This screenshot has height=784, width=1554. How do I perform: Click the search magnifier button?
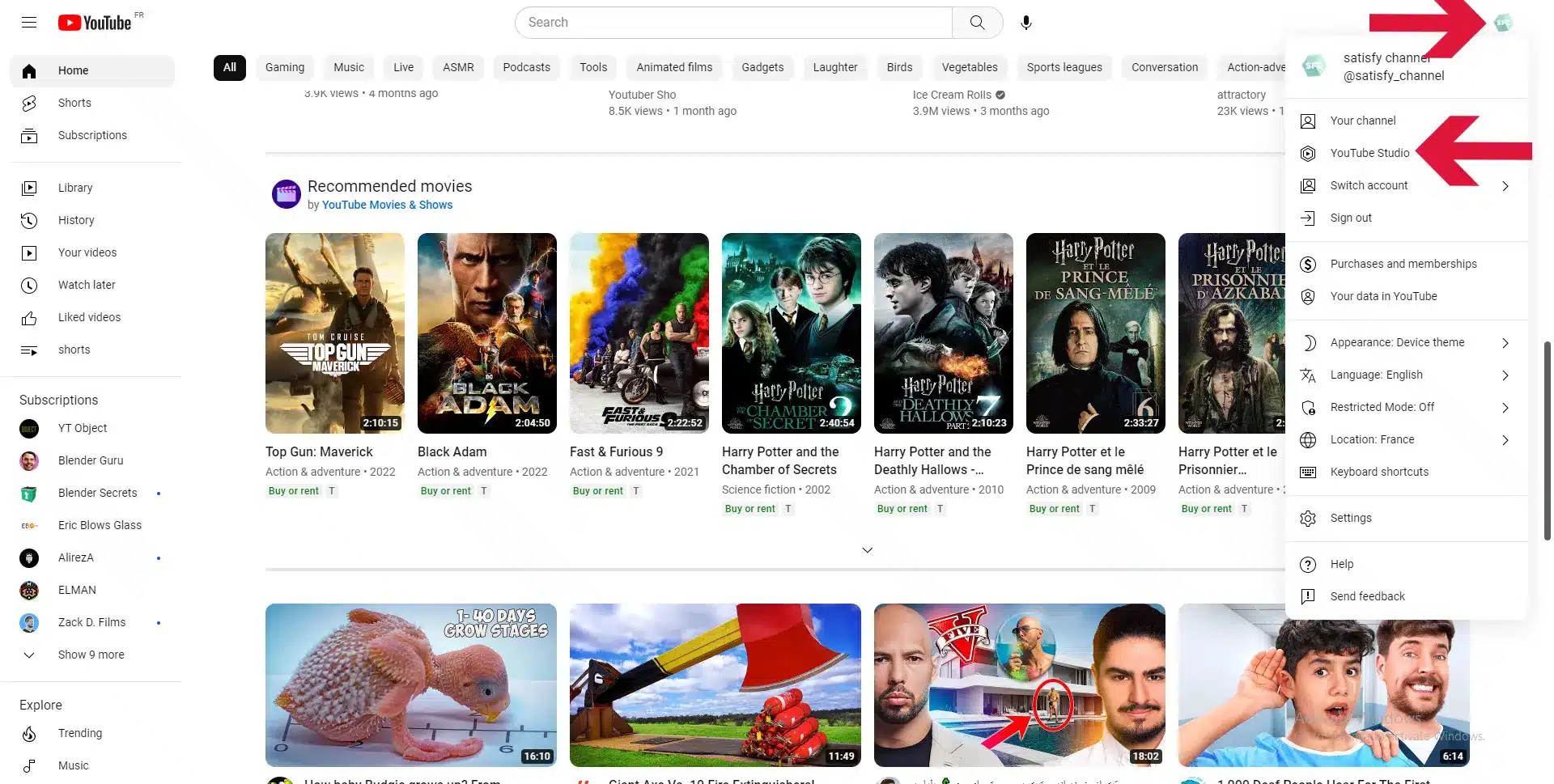click(x=977, y=23)
